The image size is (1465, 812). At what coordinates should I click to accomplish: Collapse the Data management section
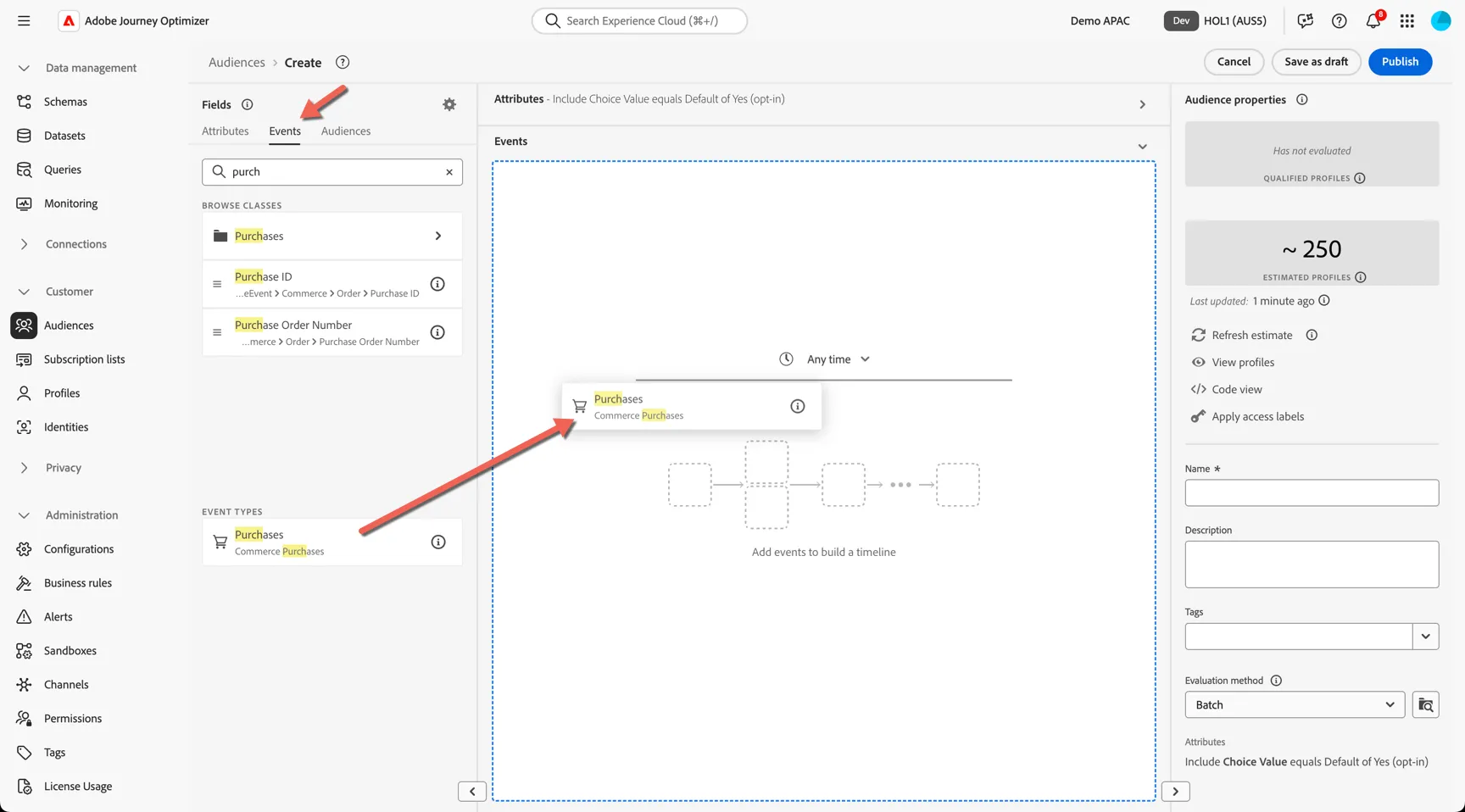tap(24, 68)
